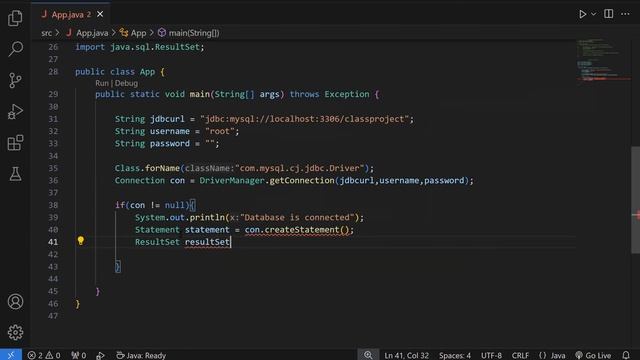This screenshot has width=640, height=360.
Task: Open notifications bell icon
Action: point(626,355)
